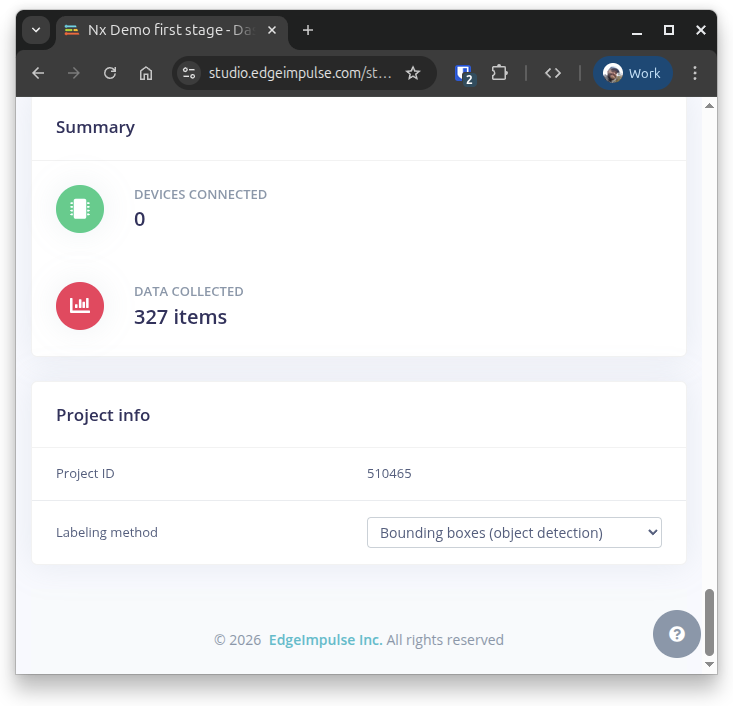The width and height of the screenshot is (733, 706).
Task: Click the scrollbar up arrow
Action: (x=709, y=105)
